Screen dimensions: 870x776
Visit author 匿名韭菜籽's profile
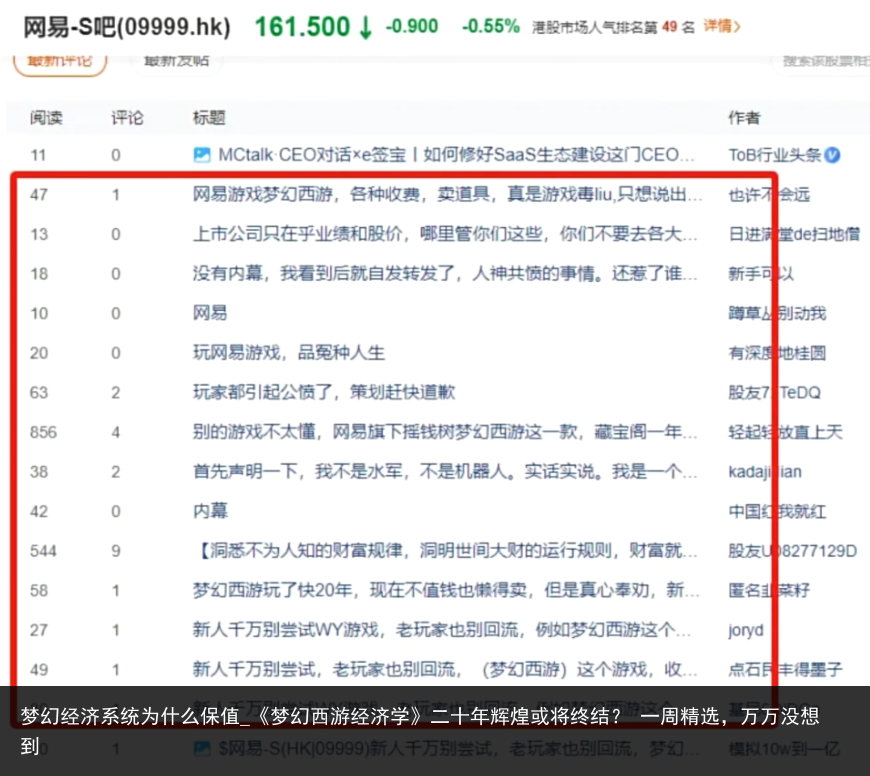(x=769, y=590)
